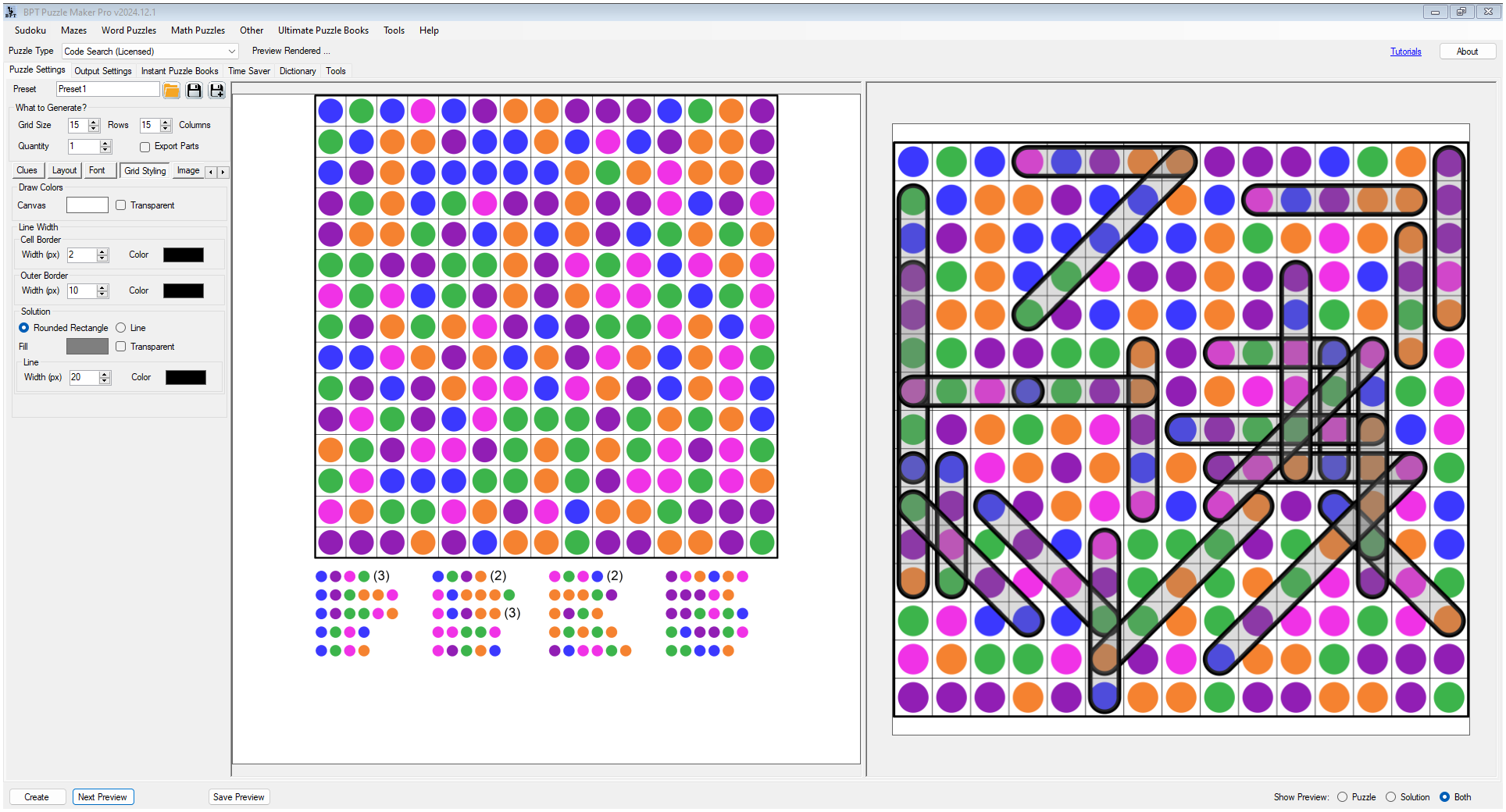Viewport: 1506px width, 812px height.
Task: Open a preset using the folder icon
Action: (x=171, y=91)
